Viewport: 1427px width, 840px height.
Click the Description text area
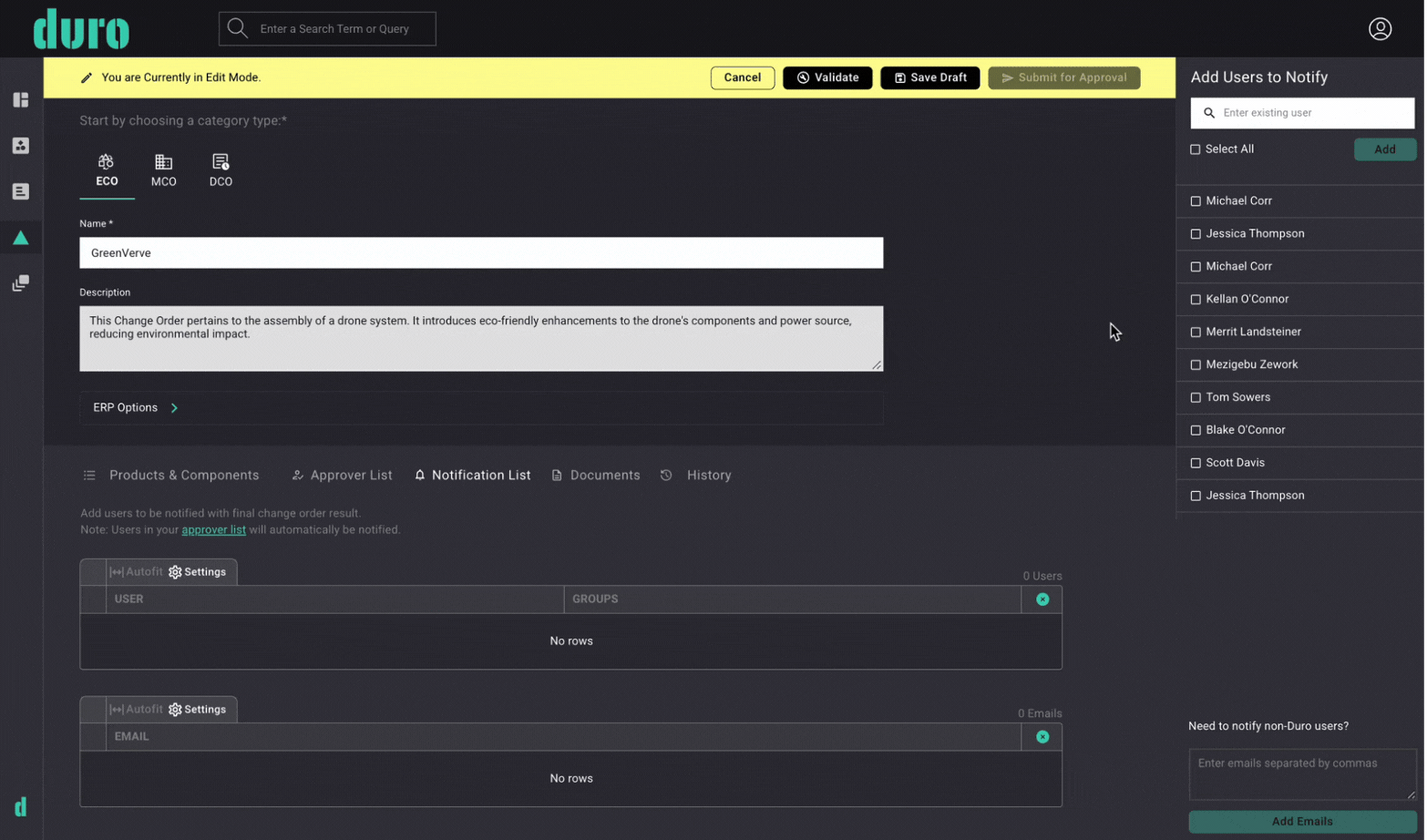(482, 339)
